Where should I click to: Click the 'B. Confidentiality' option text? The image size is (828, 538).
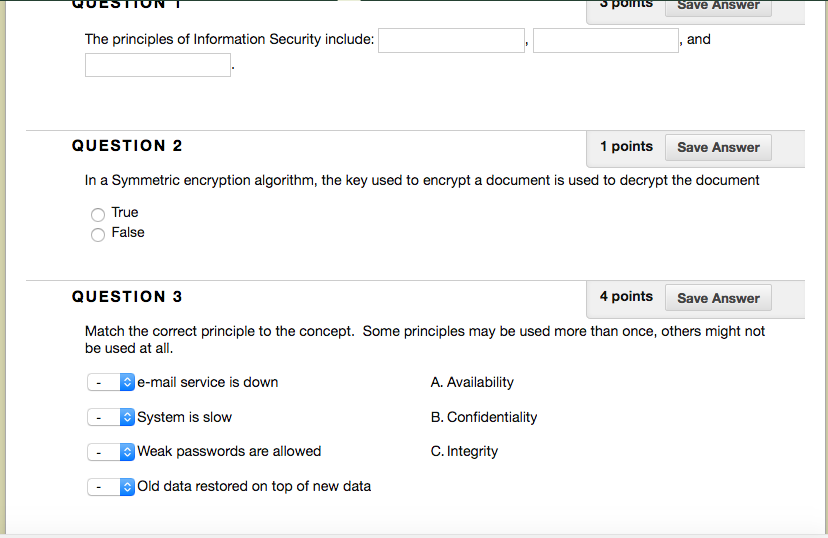tap(484, 417)
